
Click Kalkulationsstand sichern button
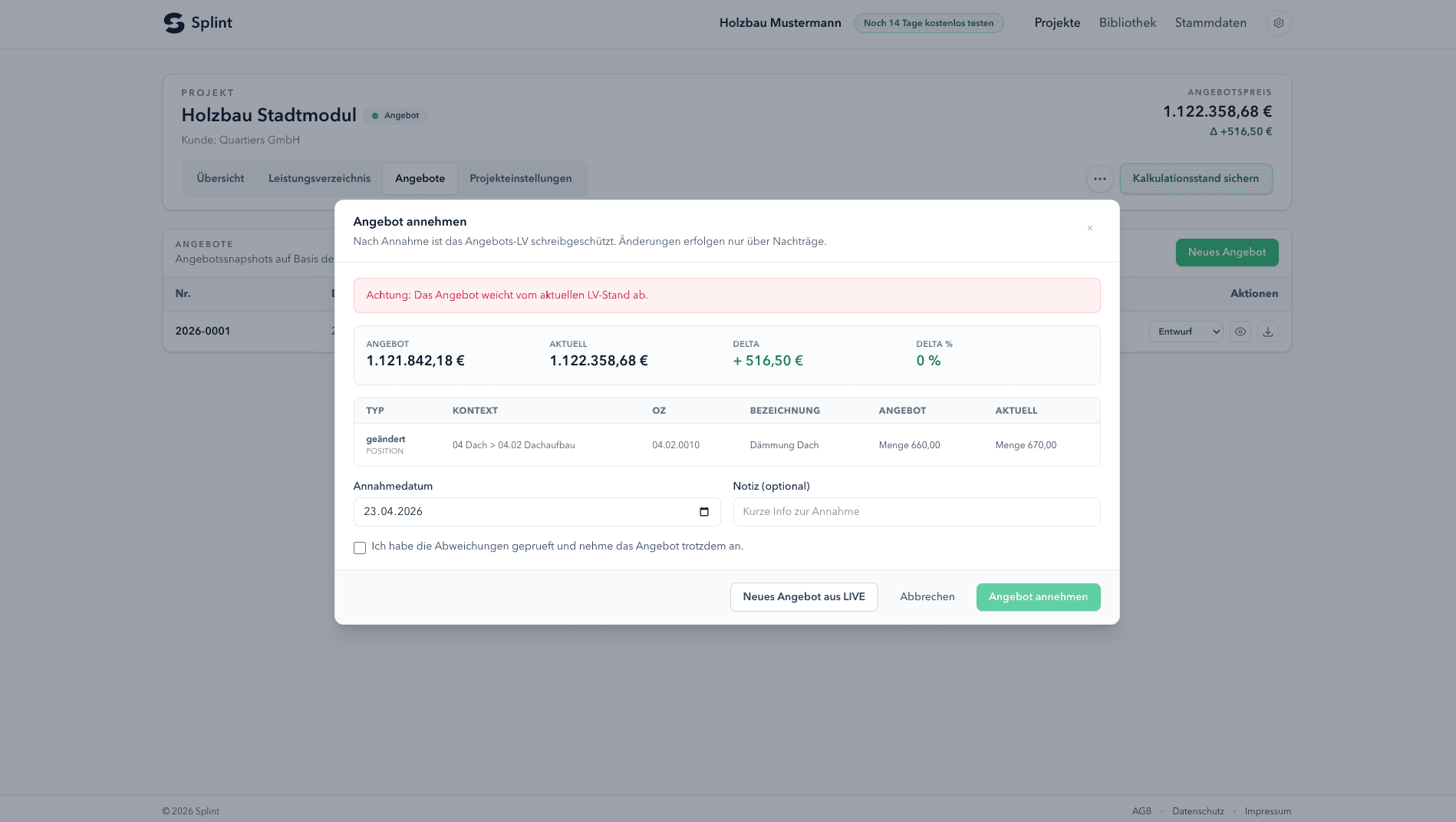pyautogui.click(x=1195, y=179)
